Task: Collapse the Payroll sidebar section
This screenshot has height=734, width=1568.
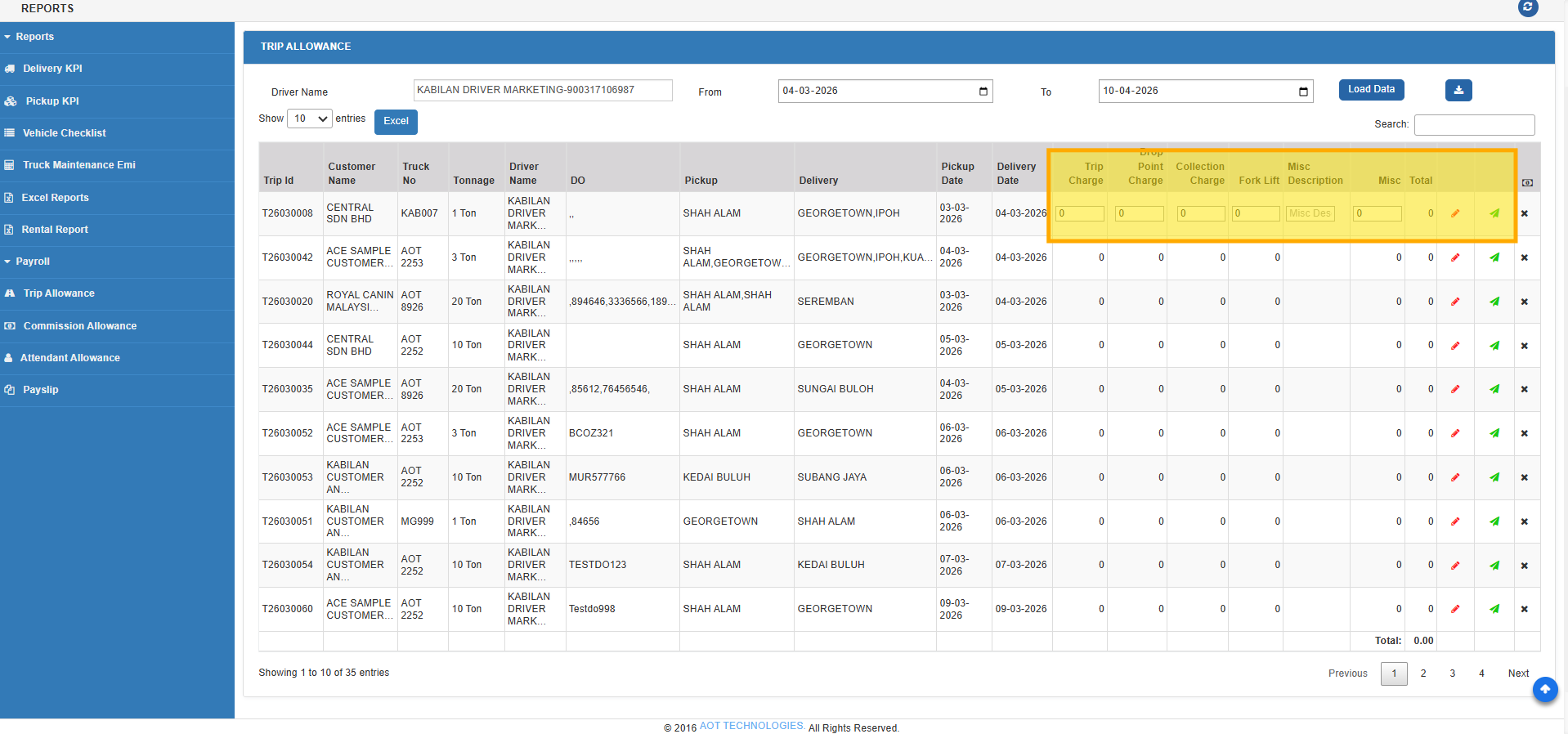Action: (x=117, y=262)
